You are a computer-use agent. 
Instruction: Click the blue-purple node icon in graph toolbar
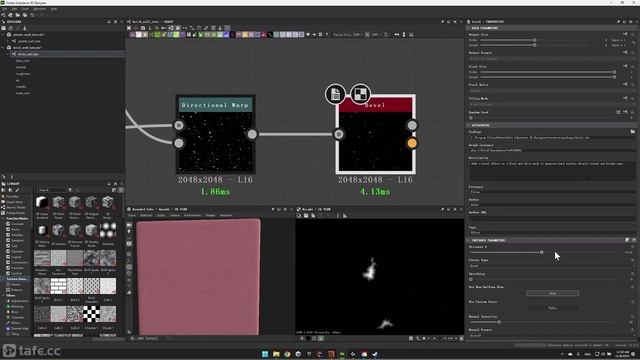(x=227, y=35)
